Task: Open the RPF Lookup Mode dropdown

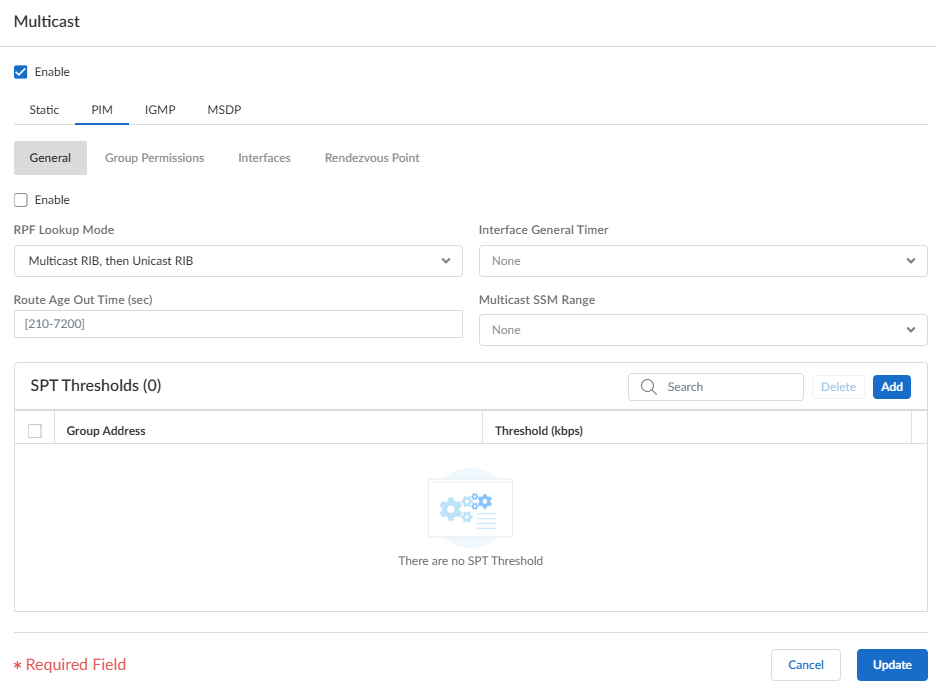Action: (238, 261)
